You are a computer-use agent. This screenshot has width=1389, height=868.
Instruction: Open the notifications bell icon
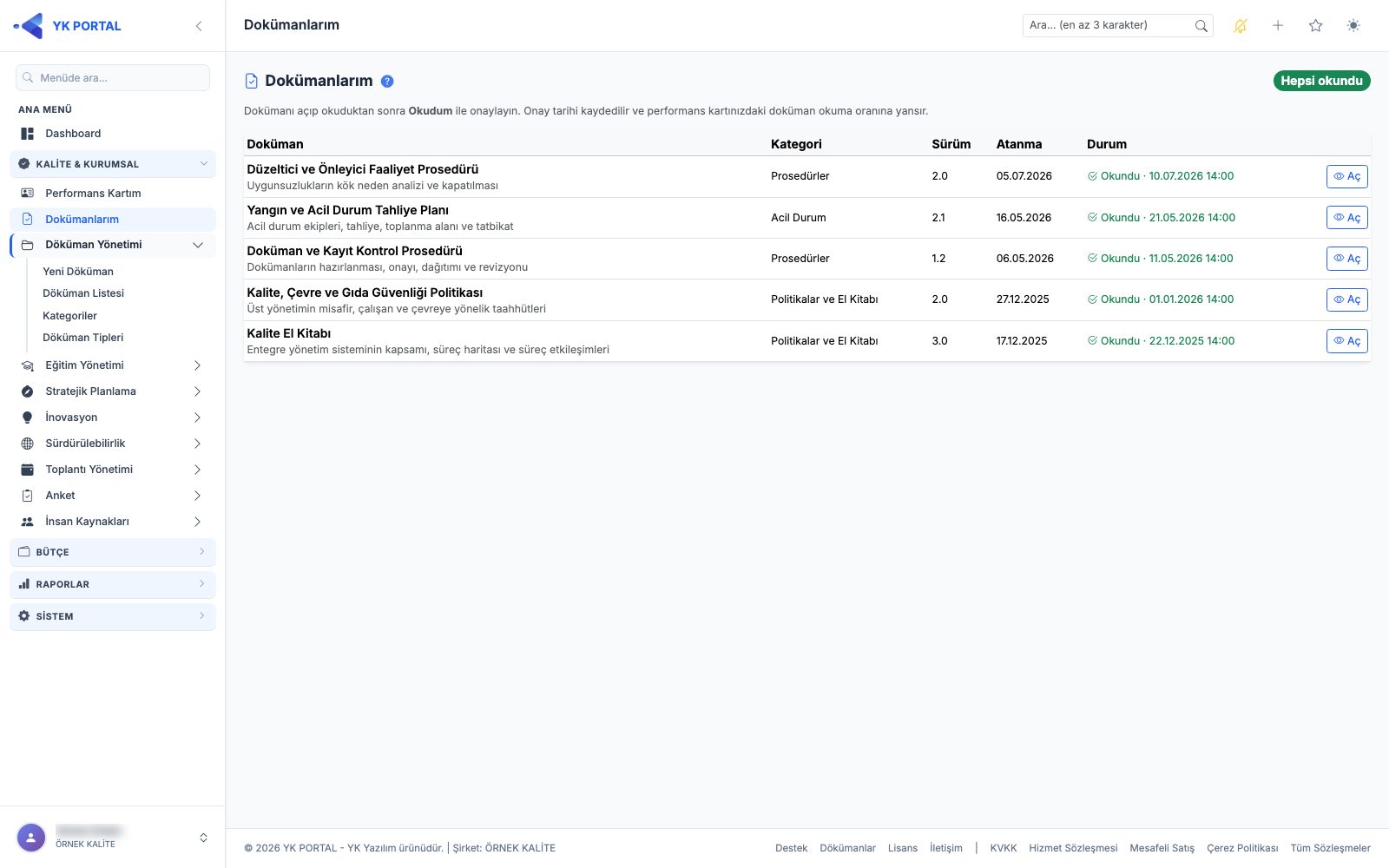[1240, 26]
